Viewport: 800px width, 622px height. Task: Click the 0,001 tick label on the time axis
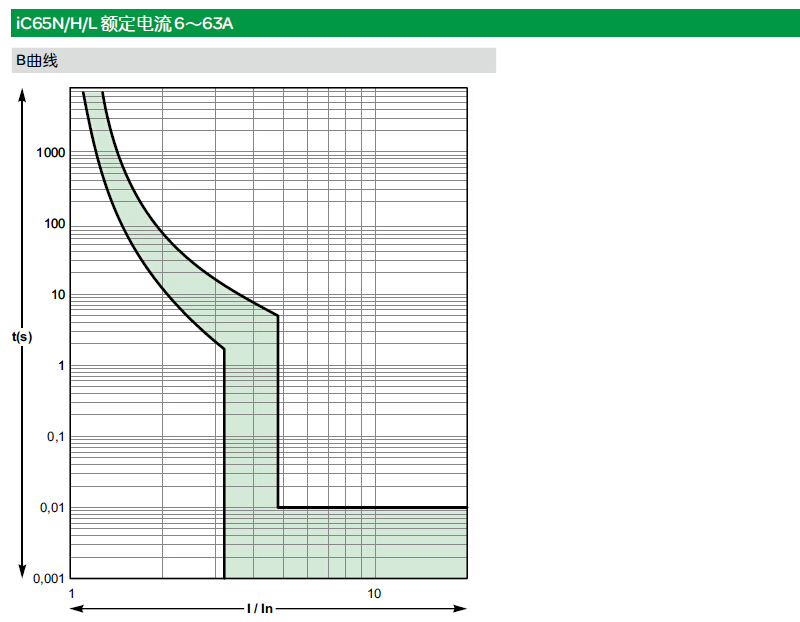point(47,578)
